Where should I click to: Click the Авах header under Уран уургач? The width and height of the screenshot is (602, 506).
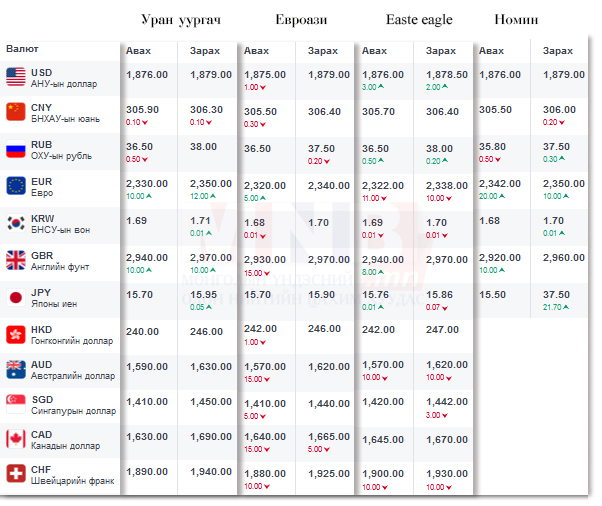(139, 51)
